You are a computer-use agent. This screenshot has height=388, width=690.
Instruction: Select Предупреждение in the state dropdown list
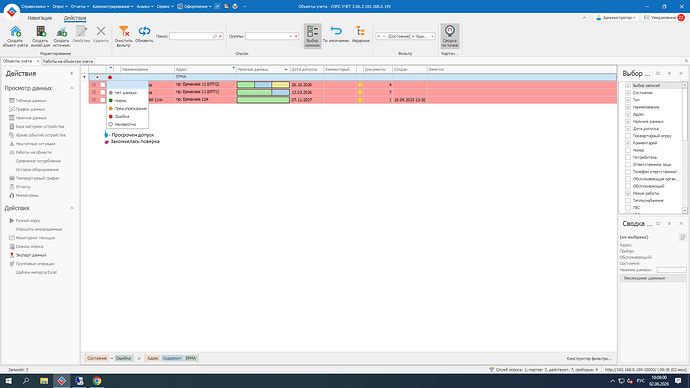click(x=127, y=109)
